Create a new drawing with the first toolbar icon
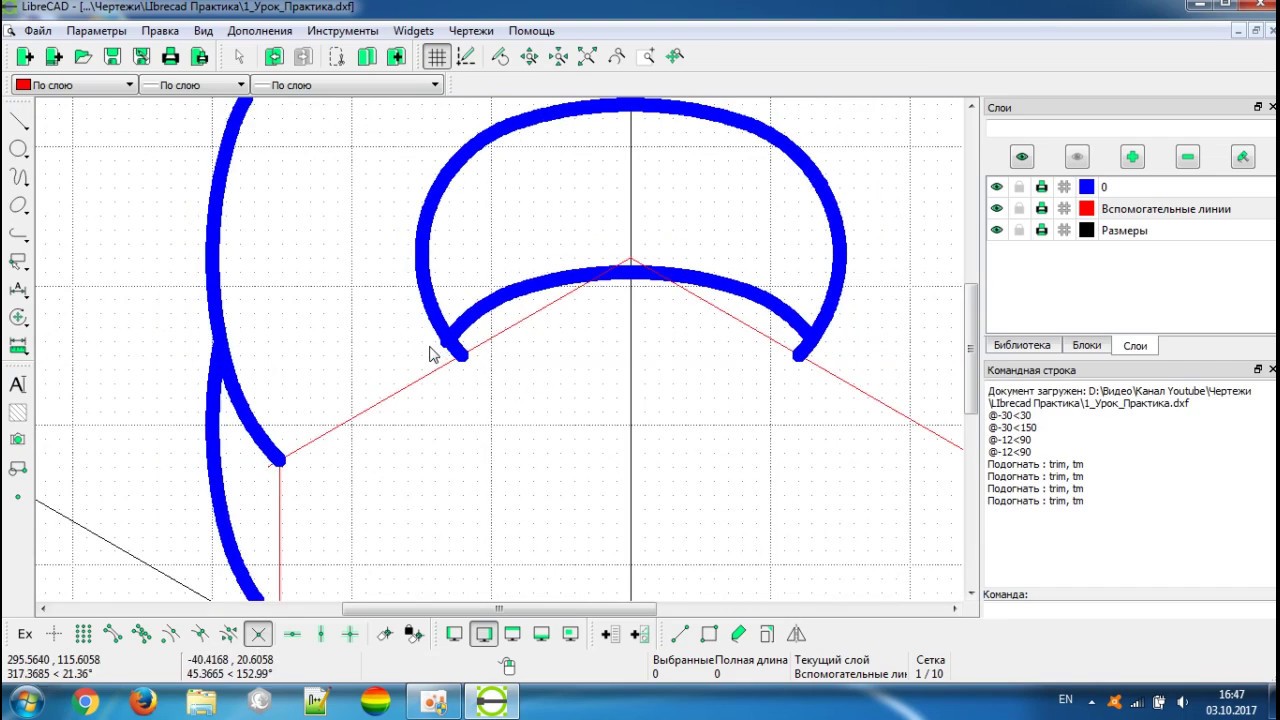Viewport: 1280px width, 720px height. point(25,57)
